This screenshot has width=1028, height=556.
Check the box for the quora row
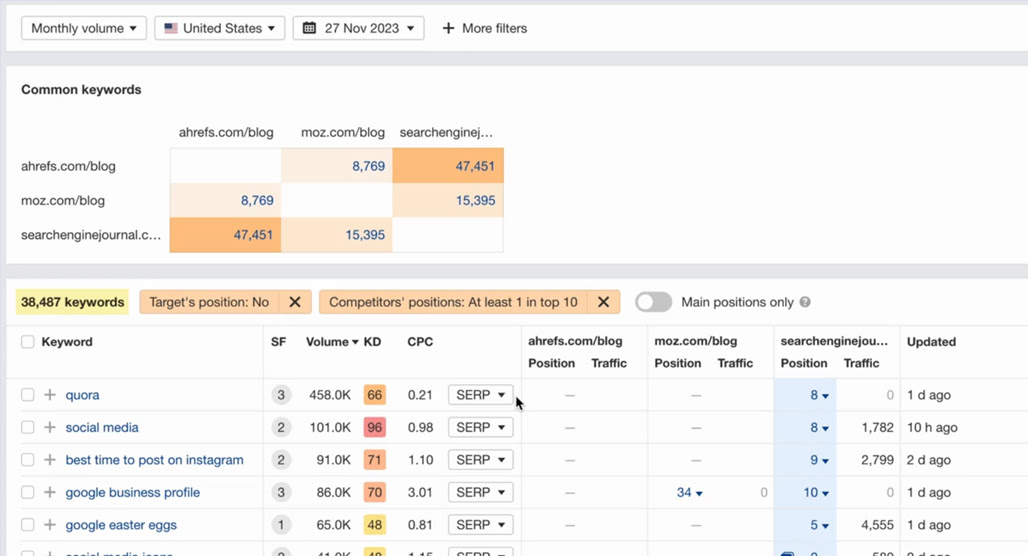[28, 395]
